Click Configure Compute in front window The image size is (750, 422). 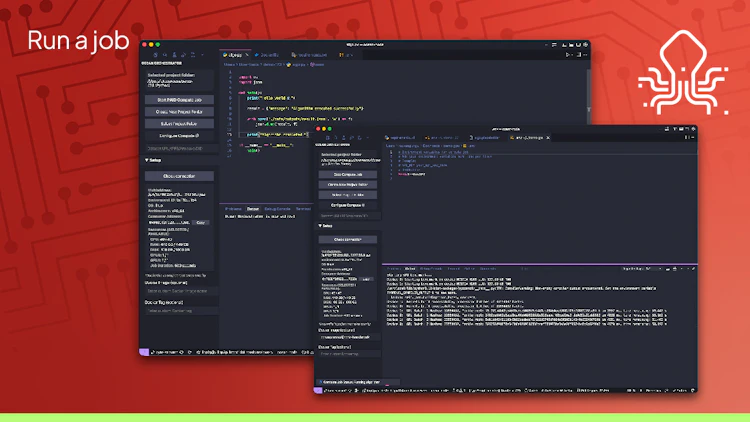point(348,205)
